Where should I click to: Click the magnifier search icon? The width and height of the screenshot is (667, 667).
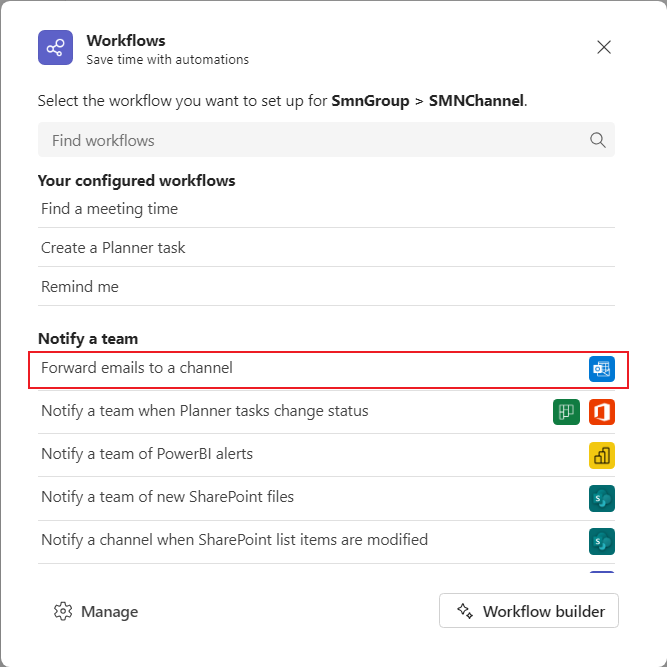click(x=597, y=140)
